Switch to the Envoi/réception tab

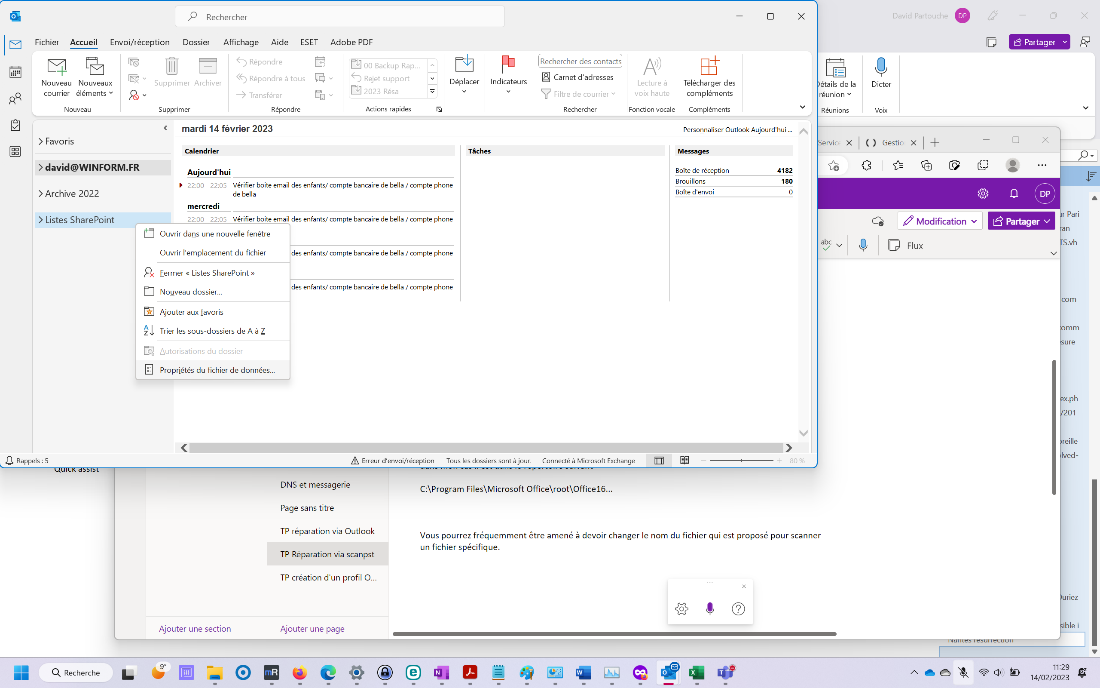point(140,42)
